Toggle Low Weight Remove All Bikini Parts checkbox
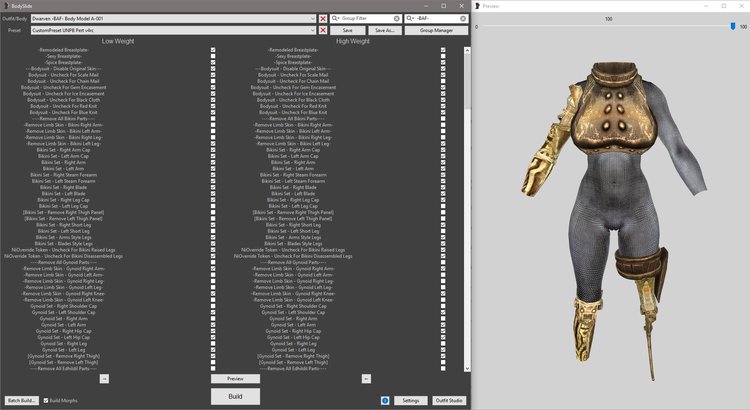This screenshot has height=410, width=750. point(213,119)
